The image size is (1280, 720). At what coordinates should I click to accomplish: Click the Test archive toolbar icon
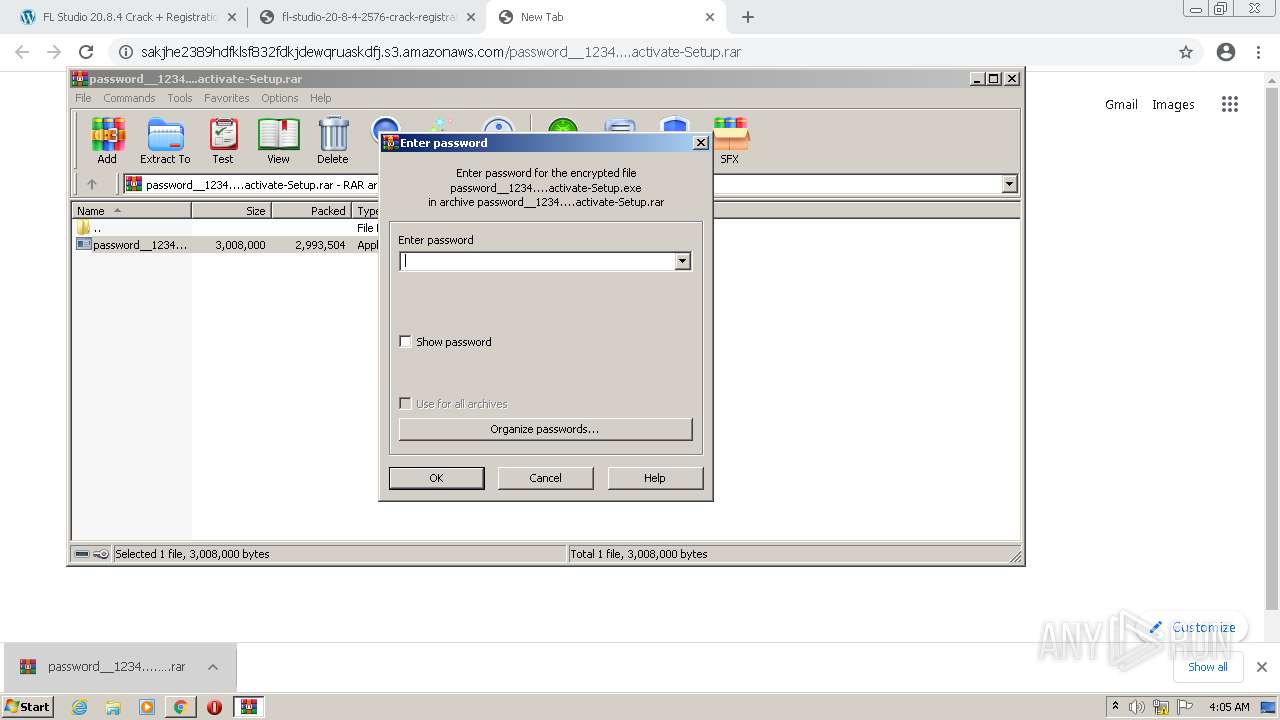pos(223,140)
